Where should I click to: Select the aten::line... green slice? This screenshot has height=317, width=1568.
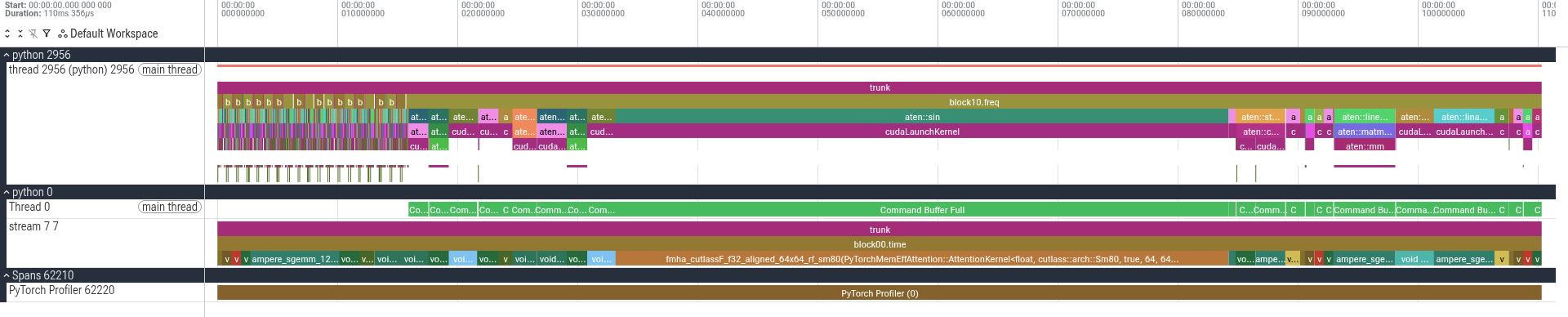1365,117
